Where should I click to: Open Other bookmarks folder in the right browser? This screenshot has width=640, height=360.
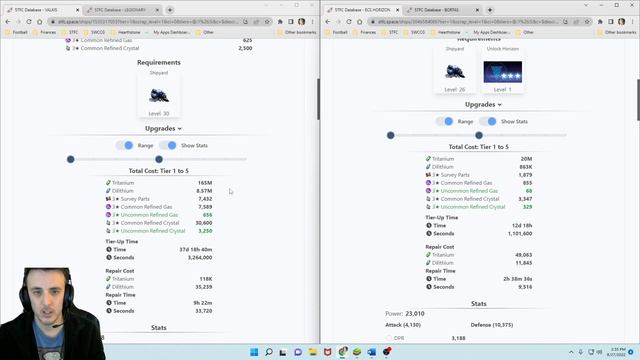tap(616, 32)
